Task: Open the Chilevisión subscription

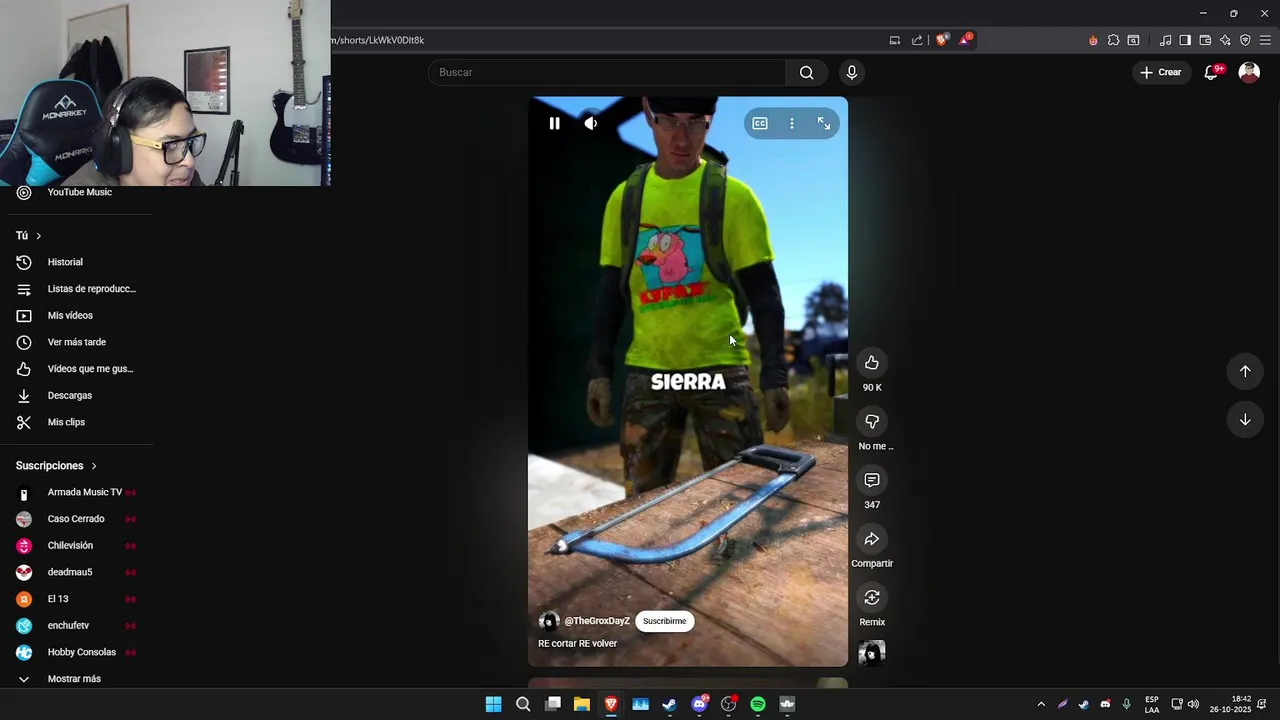Action: pyautogui.click(x=78, y=546)
